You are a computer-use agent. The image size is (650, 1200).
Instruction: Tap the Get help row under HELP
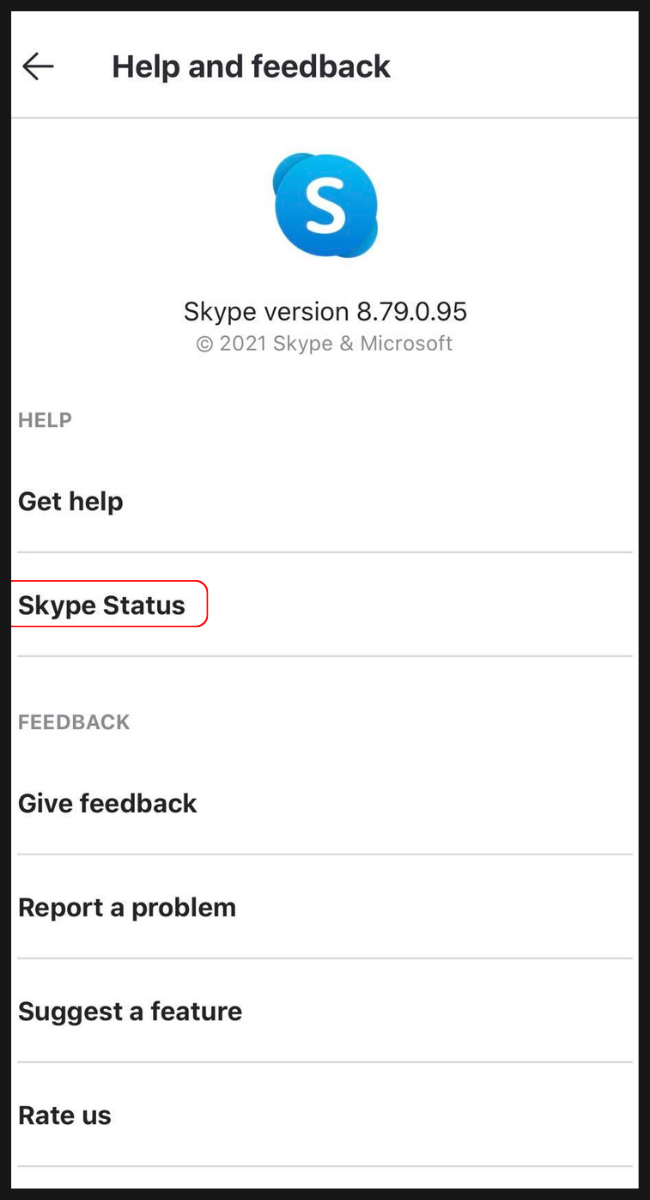point(70,501)
